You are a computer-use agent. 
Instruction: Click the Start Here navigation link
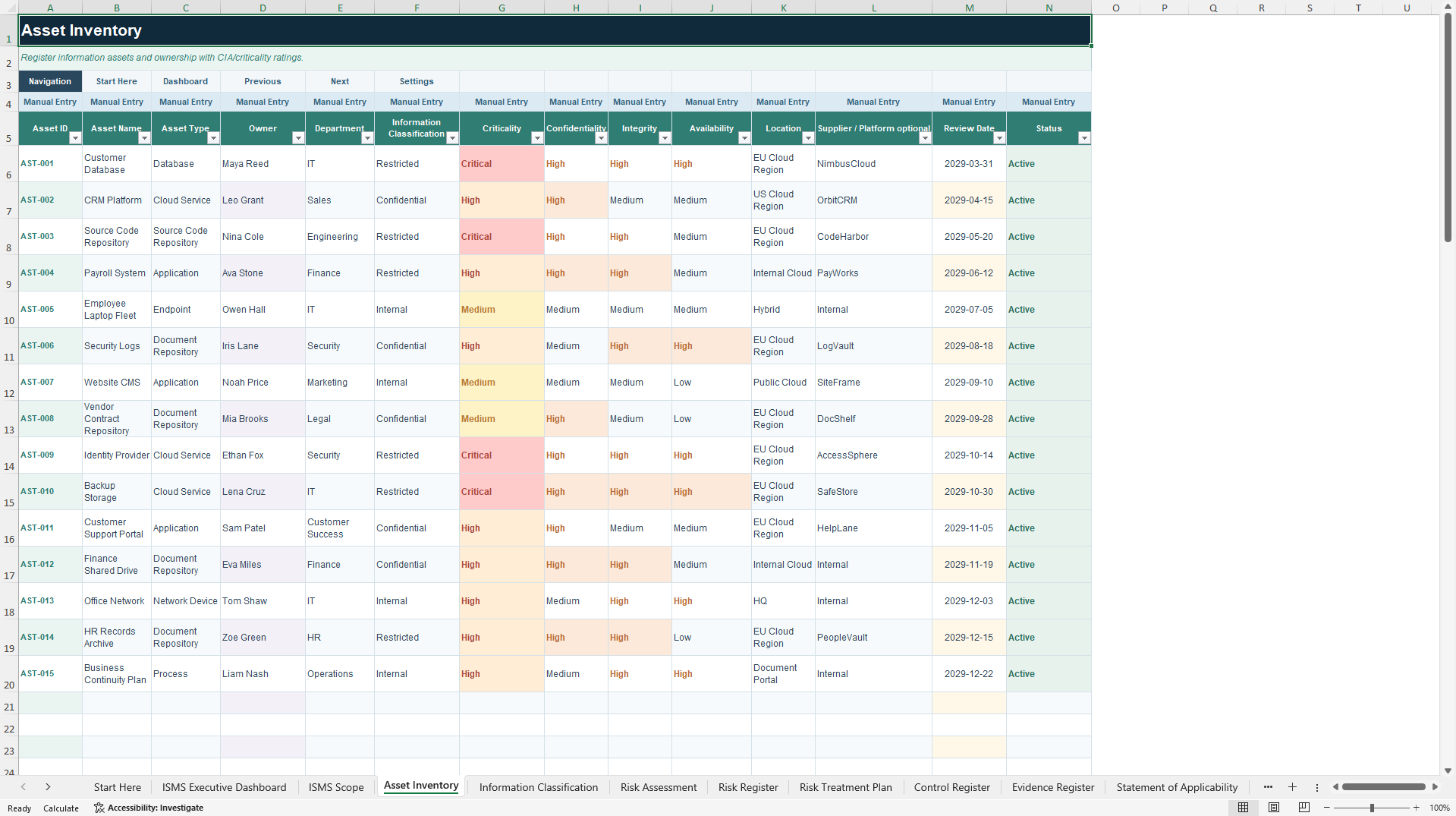(x=117, y=81)
